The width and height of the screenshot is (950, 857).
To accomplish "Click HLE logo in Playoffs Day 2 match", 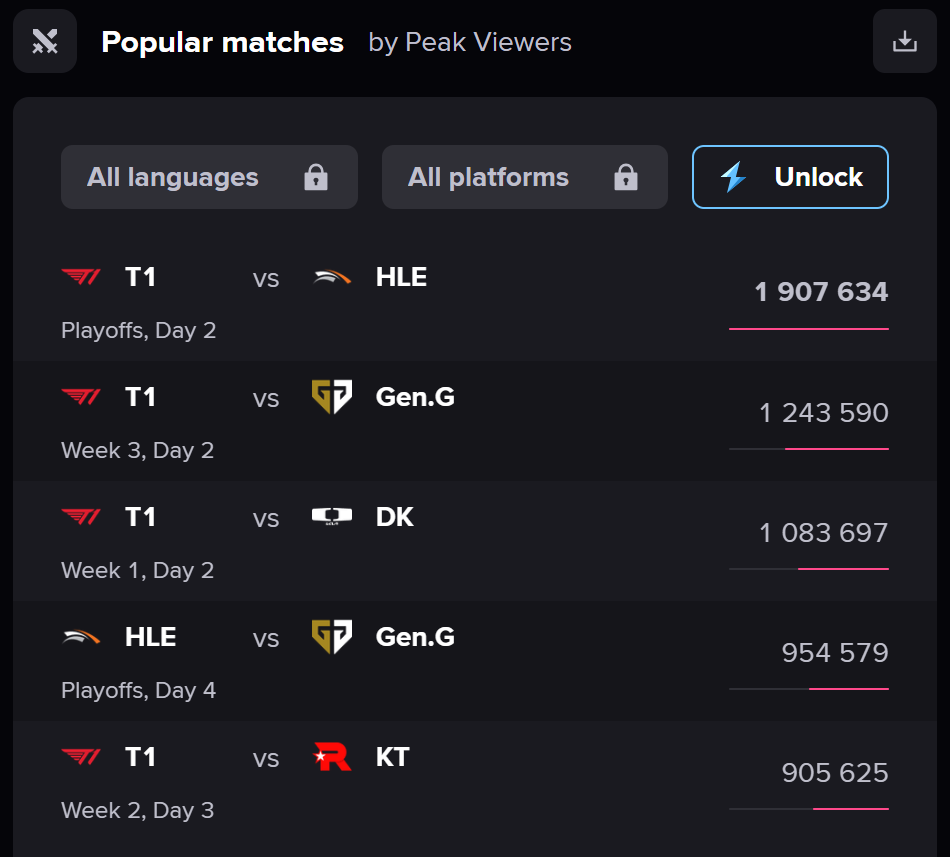I will (x=332, y=277).
